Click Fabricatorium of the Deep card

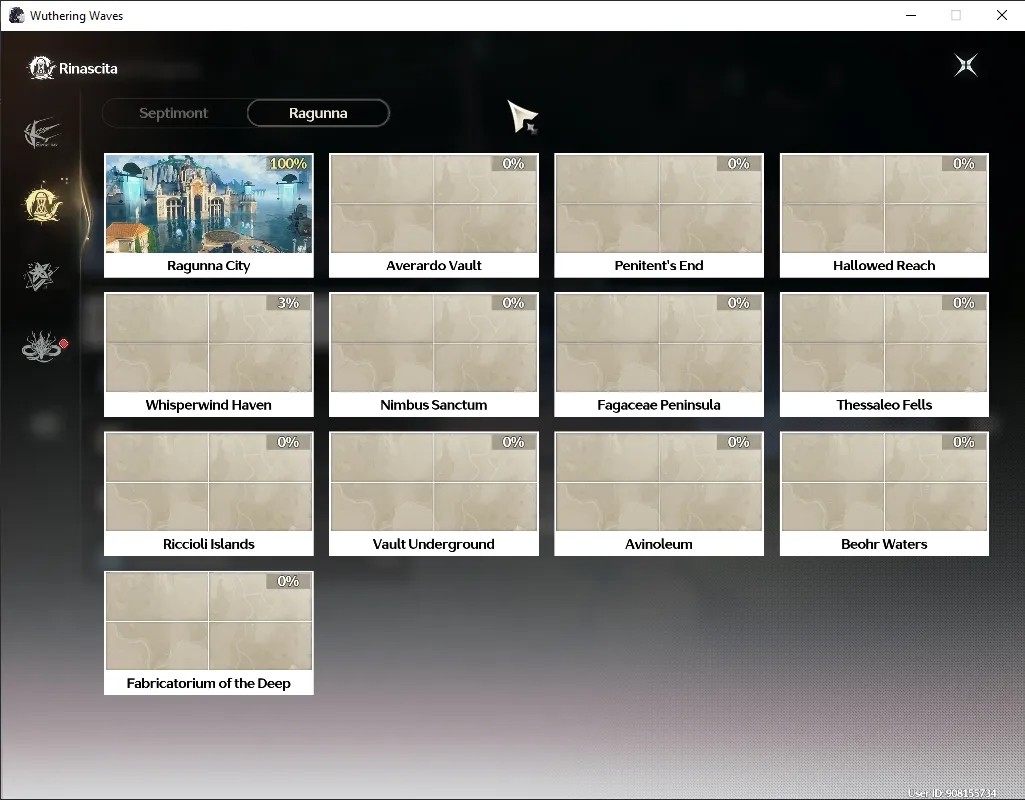click(x=209, y=633)
